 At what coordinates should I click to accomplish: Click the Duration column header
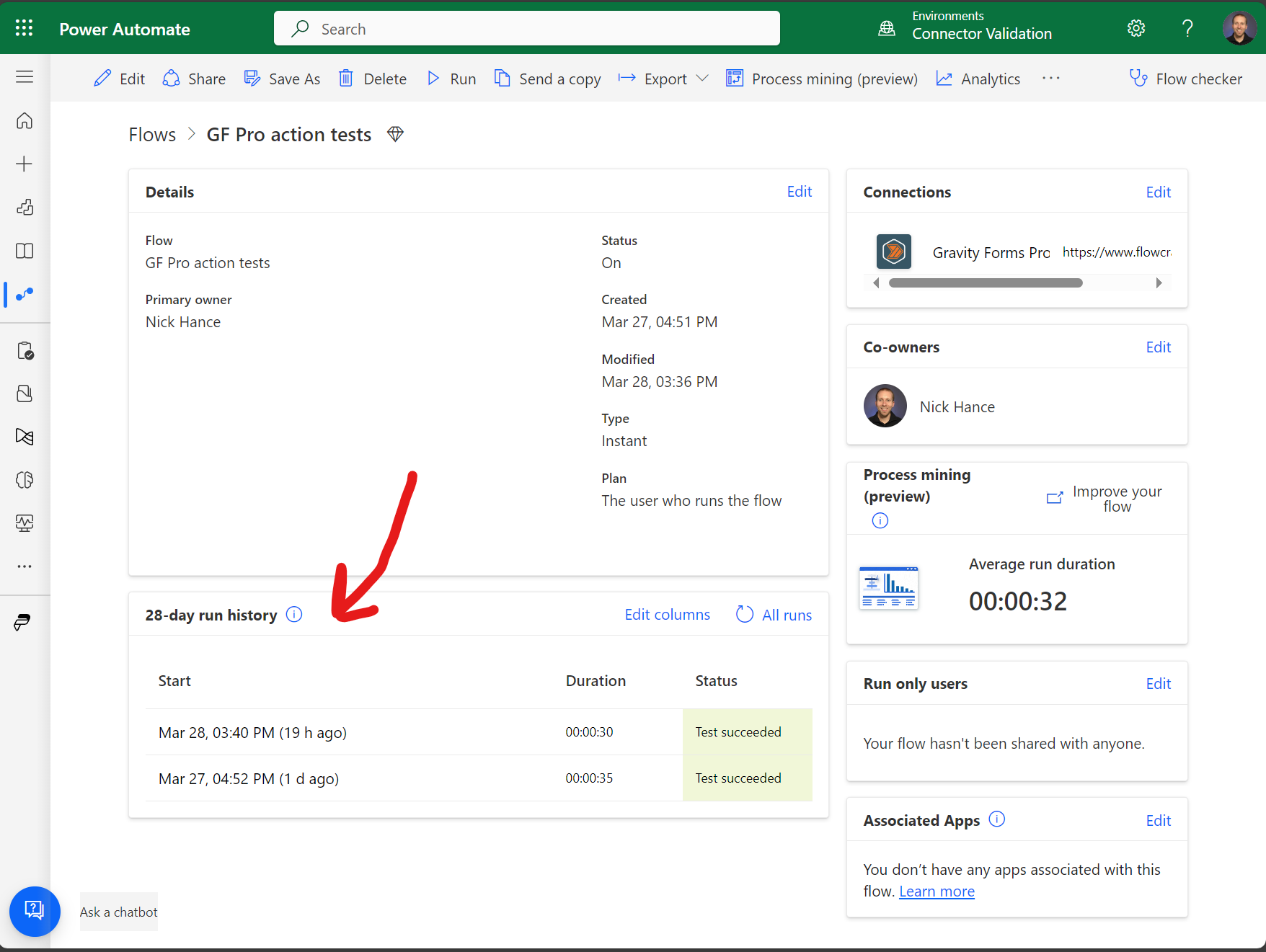[596, 681]
